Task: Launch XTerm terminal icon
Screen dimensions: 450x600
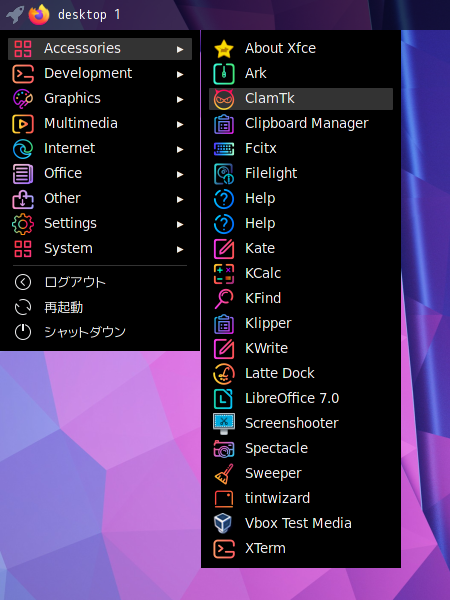Action: click(224, 549)
